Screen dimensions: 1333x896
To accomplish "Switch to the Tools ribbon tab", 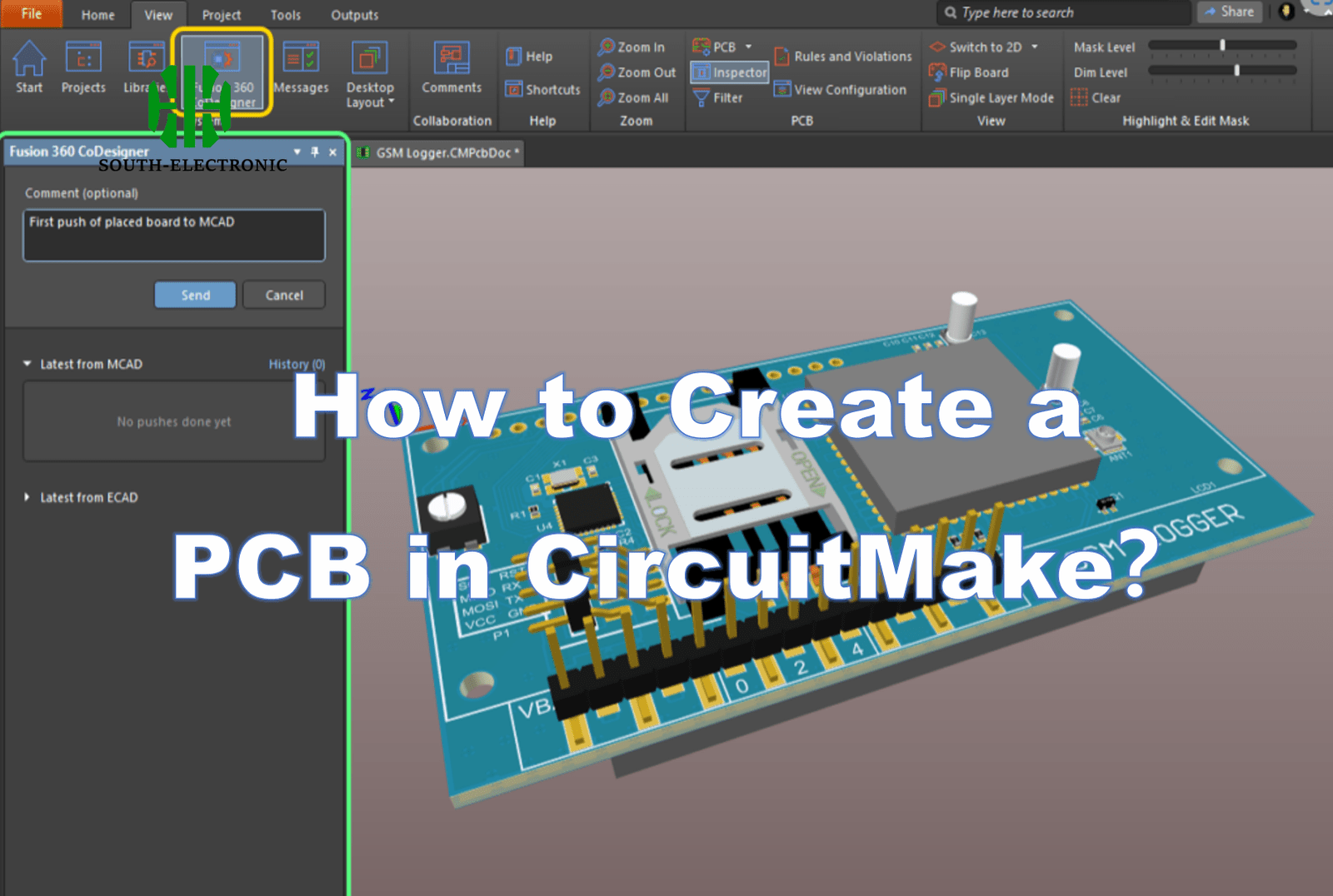I will (286, 15).
